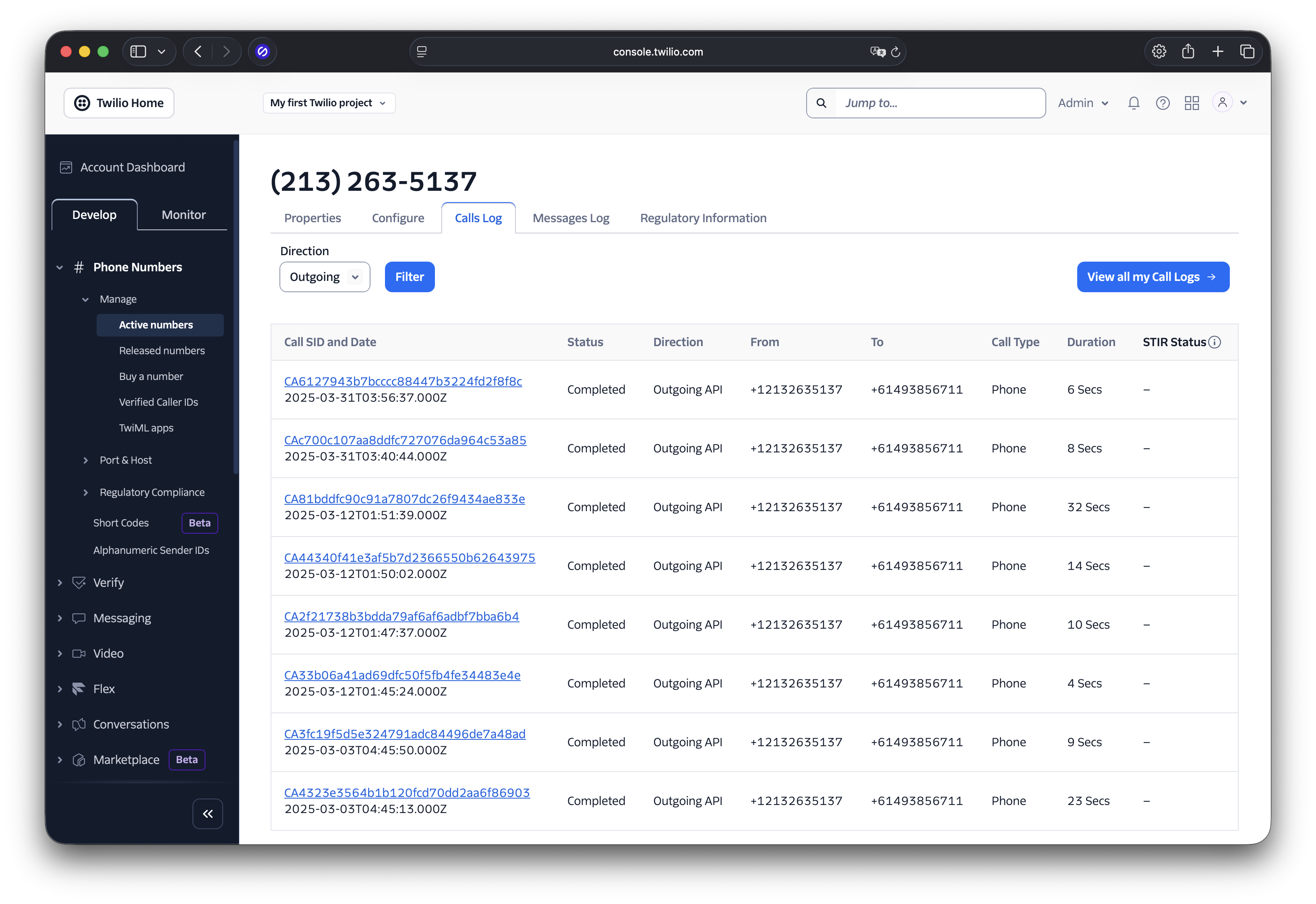This screenshot has height=904, width=1316.
Task: Click the Account Dashboard icon
Action: tap(66, 168)
